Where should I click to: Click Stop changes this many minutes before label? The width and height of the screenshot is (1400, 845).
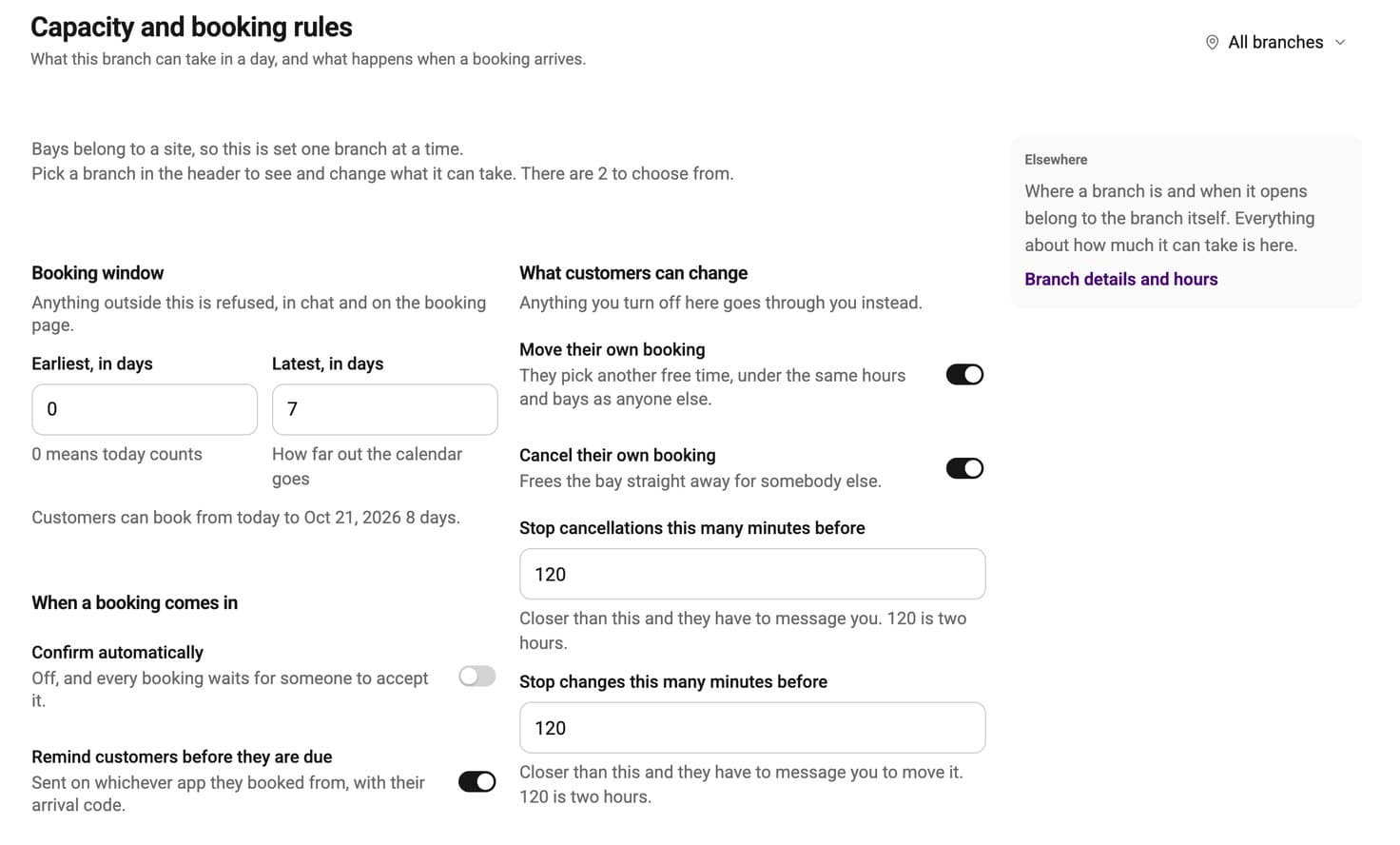pyautogui.click(x=673, y=681)
